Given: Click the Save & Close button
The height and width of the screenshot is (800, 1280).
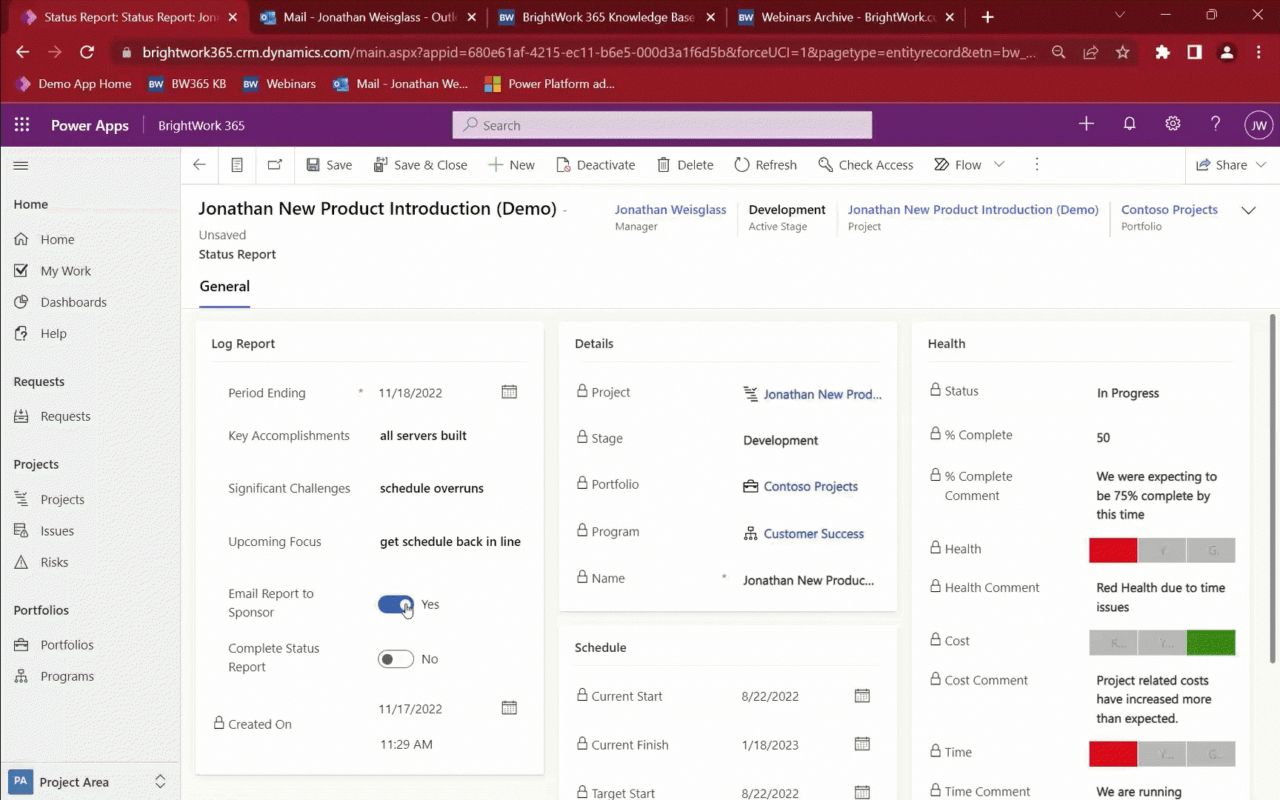Looking at the screenshot, I should pyautogui.click(x=420, y=164).
